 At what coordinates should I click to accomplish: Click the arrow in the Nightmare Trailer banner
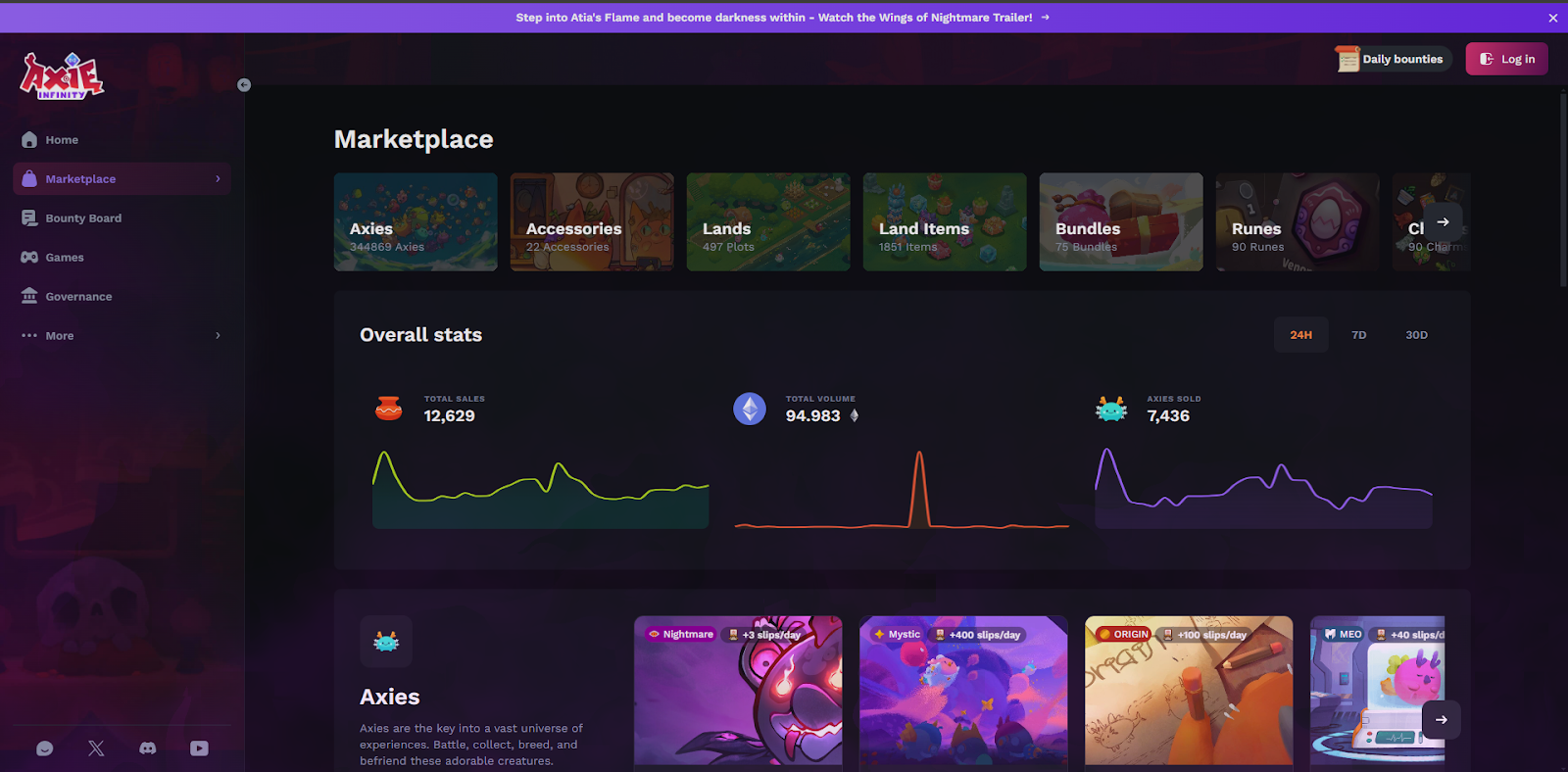[x=1046, y=18]
